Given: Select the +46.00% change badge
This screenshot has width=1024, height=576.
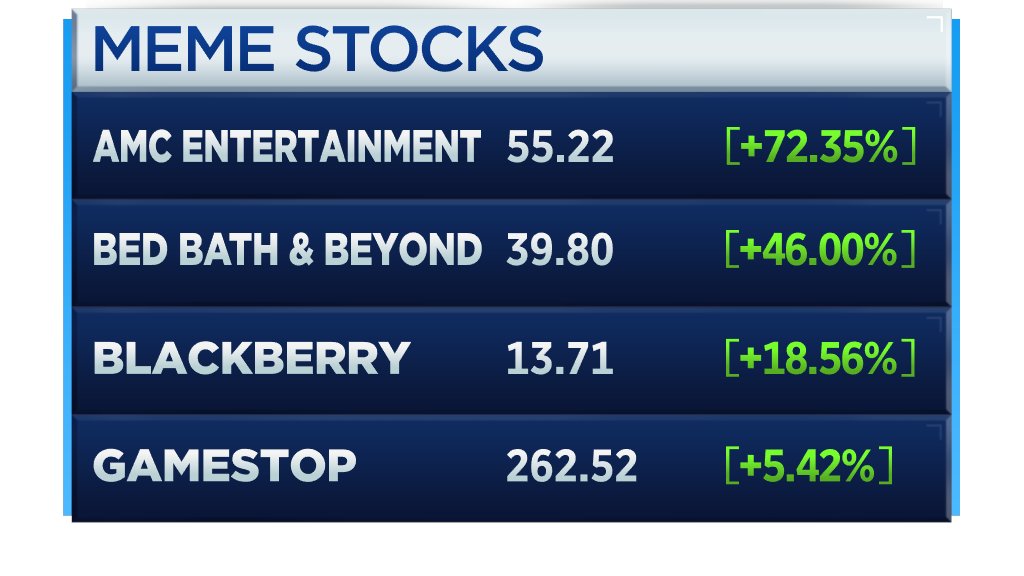Looking at the screenshot, I should (x=819, y=251).
